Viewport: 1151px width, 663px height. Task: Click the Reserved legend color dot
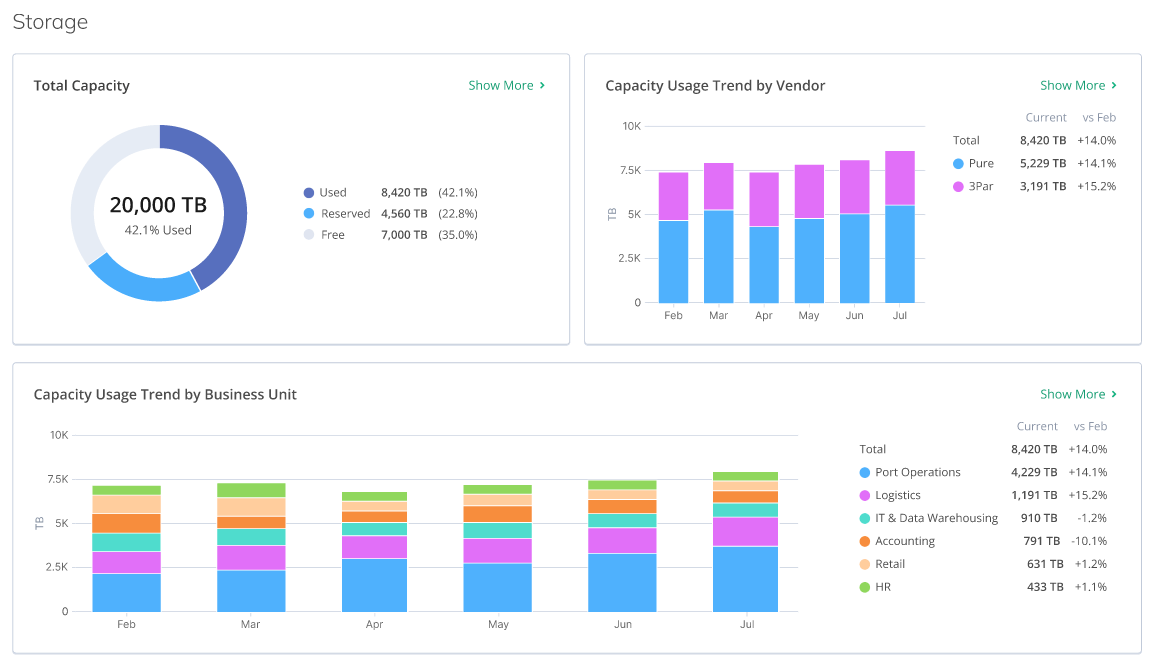coord(309,214)
